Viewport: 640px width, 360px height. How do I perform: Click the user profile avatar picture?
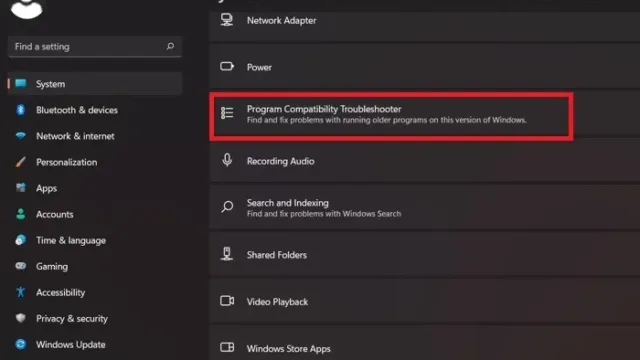click(27, 8)
